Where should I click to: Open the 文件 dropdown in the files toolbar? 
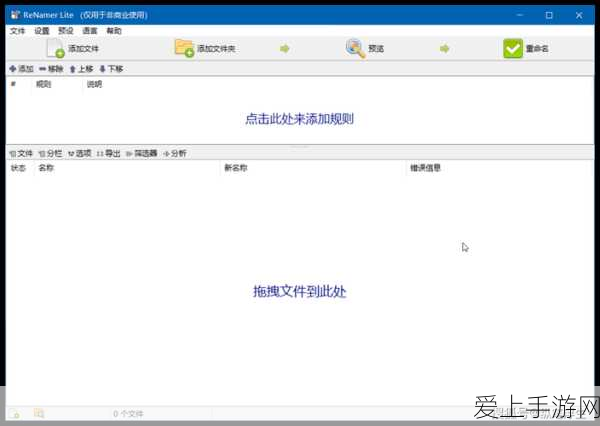(x=21, y=153)
